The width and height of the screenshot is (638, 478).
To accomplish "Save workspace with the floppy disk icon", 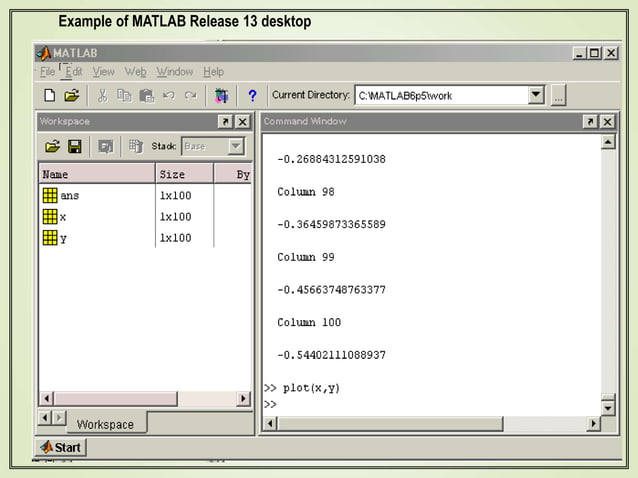I will [x=75, y=146].
